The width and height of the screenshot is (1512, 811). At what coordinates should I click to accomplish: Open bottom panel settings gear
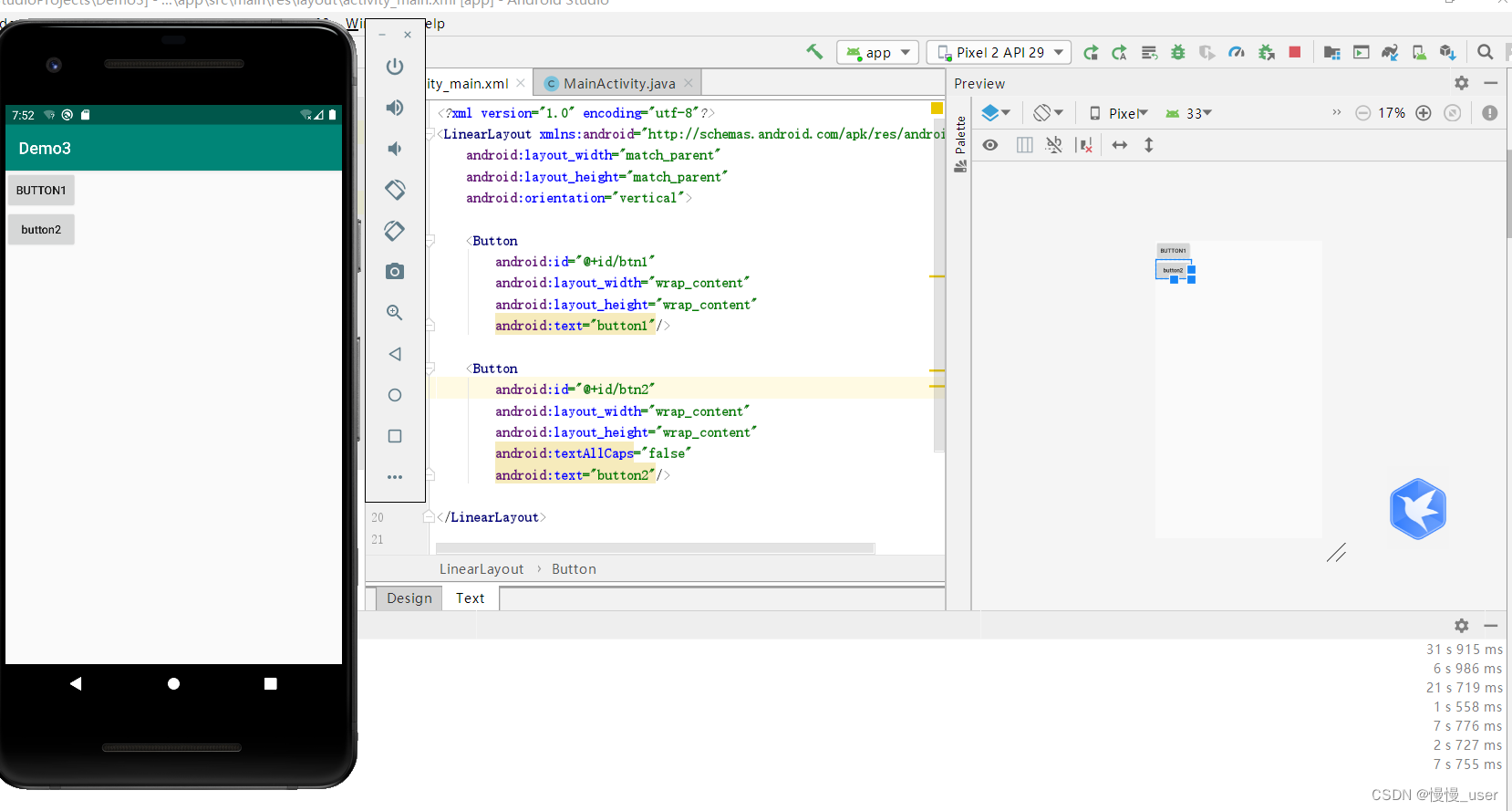pos(1462,626)
